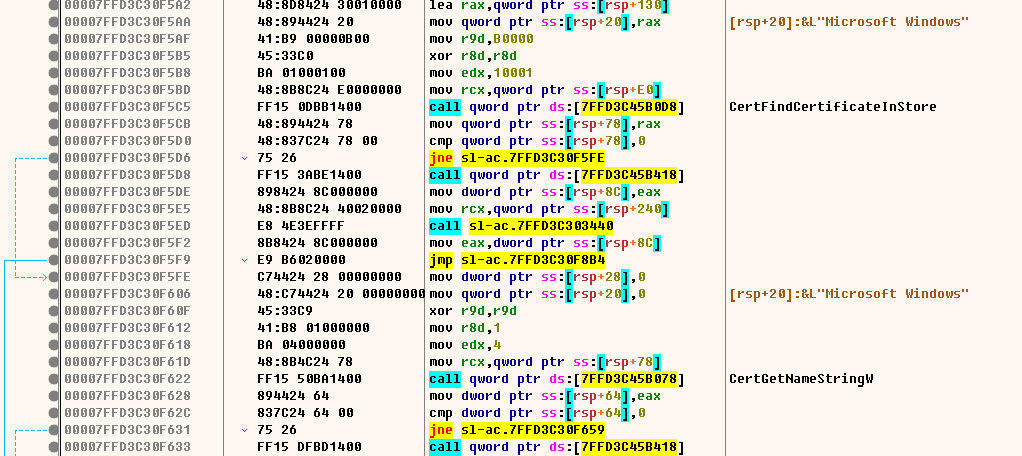The image size is (1022, 456).
Task: Click instruction "mov edx,10001"
Action: pos(482,72)
